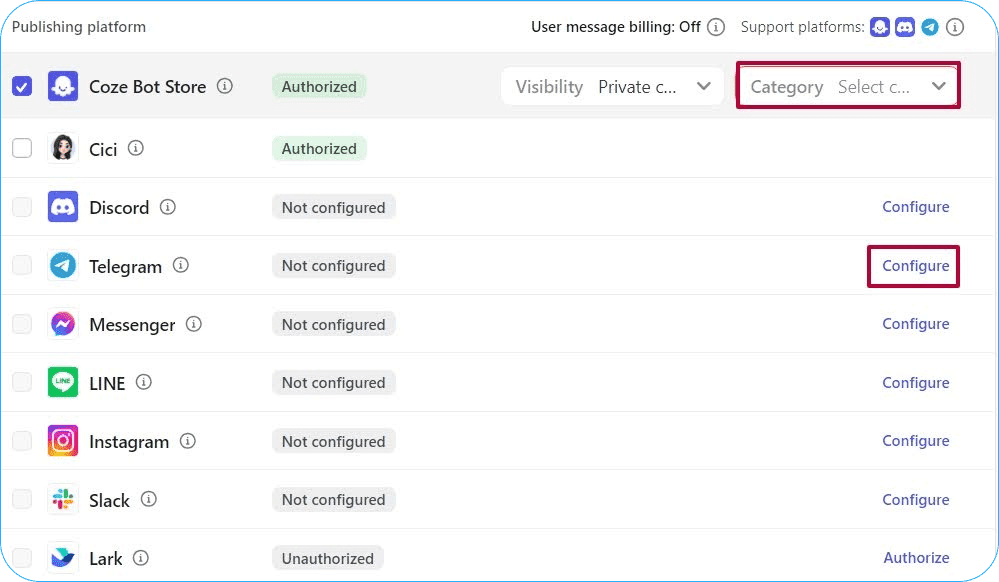The width and height of the screenshot is (999, 582).
Task: Click Configure link for Instagram
Action: pyautogui.click(x=916, y=441)
